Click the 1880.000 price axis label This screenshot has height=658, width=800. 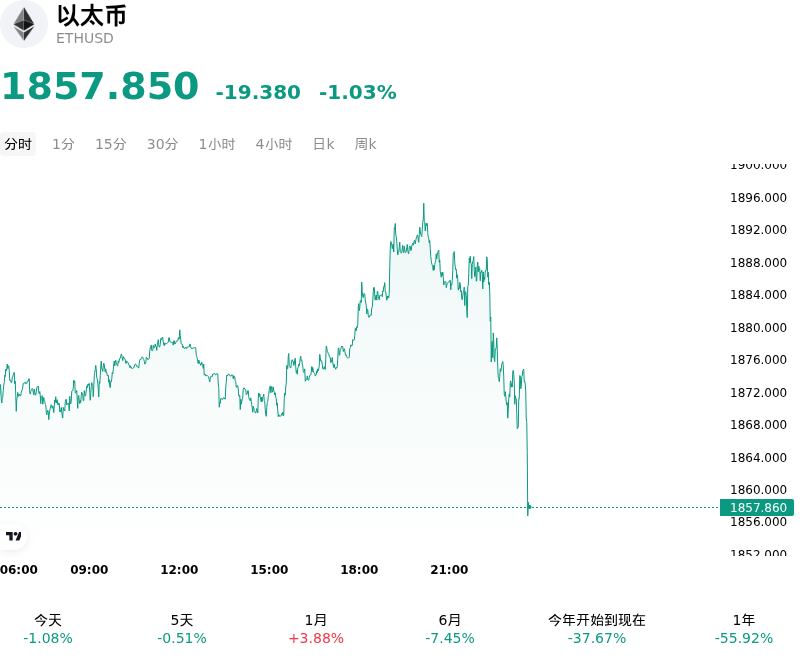758,327
